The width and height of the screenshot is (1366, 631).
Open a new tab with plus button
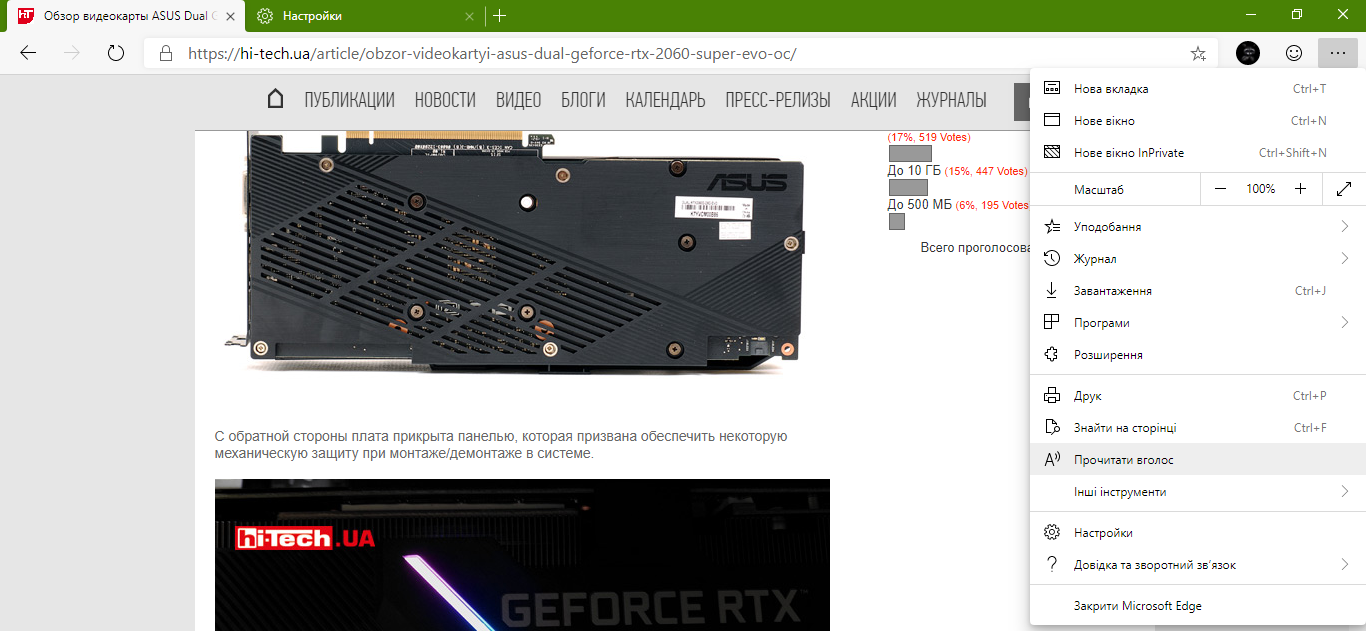point(500,16)
